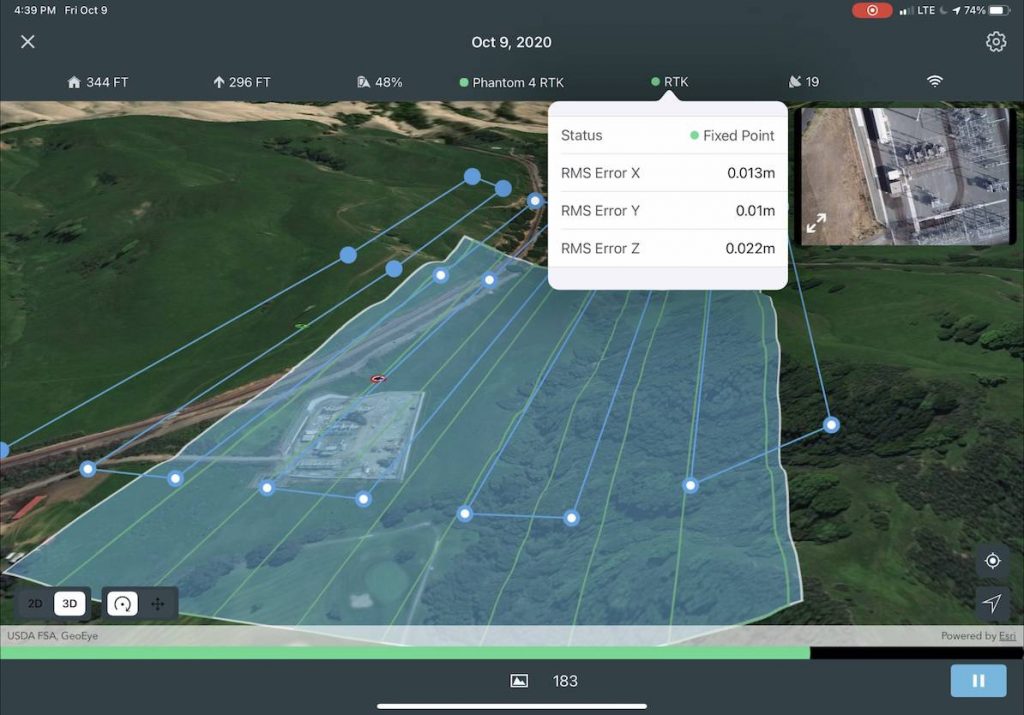Open the RTK status popover
Screen dimensions: 1024x715
[668, 82]
